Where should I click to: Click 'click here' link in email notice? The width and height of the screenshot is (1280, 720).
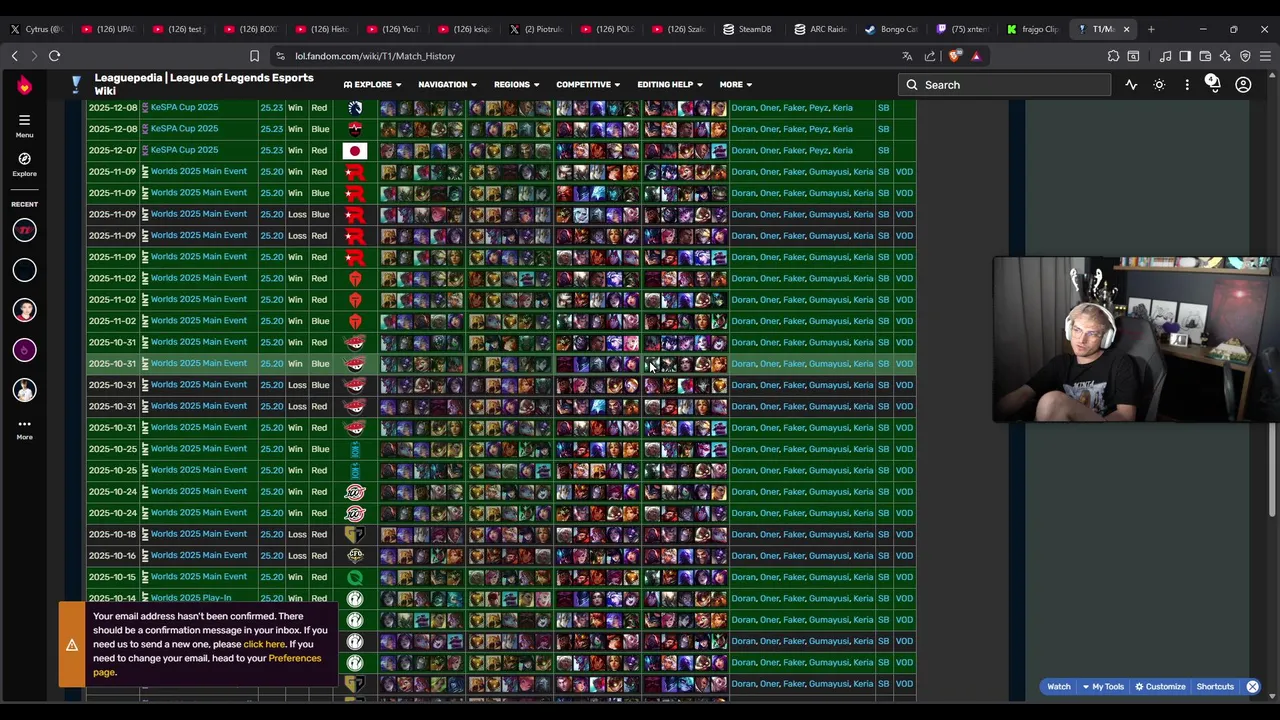(x=264, y=644)
